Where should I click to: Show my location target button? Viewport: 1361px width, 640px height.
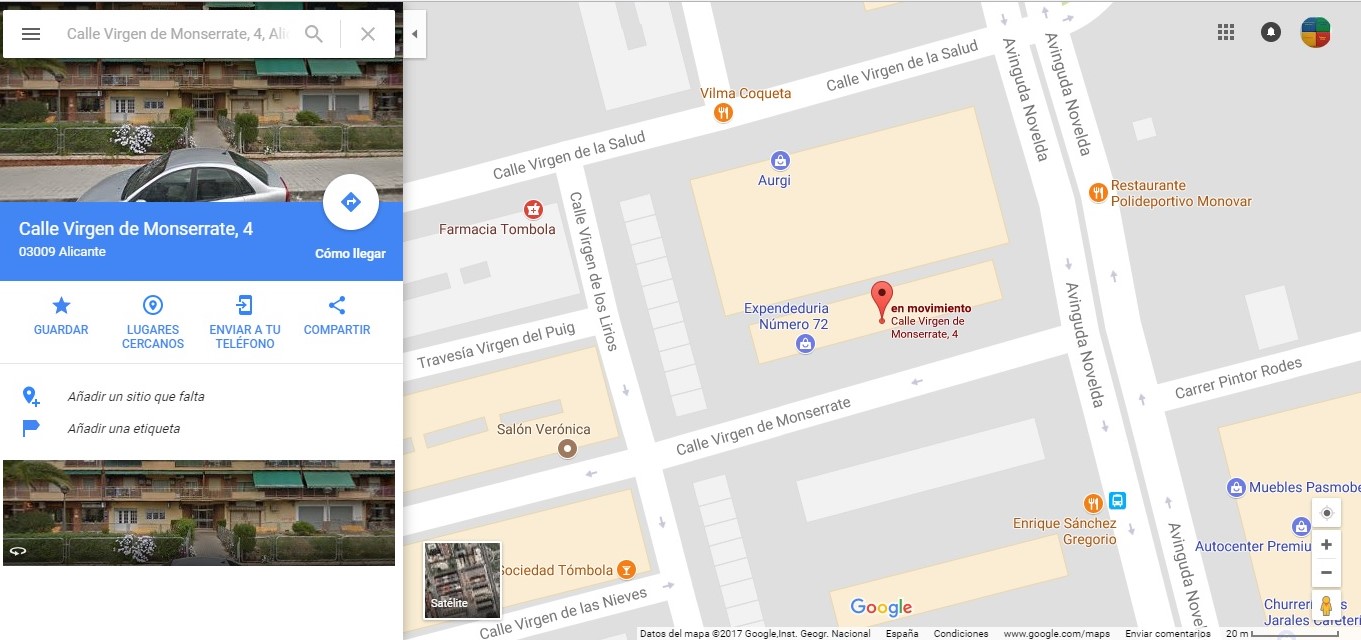(x=1326, y=513)
